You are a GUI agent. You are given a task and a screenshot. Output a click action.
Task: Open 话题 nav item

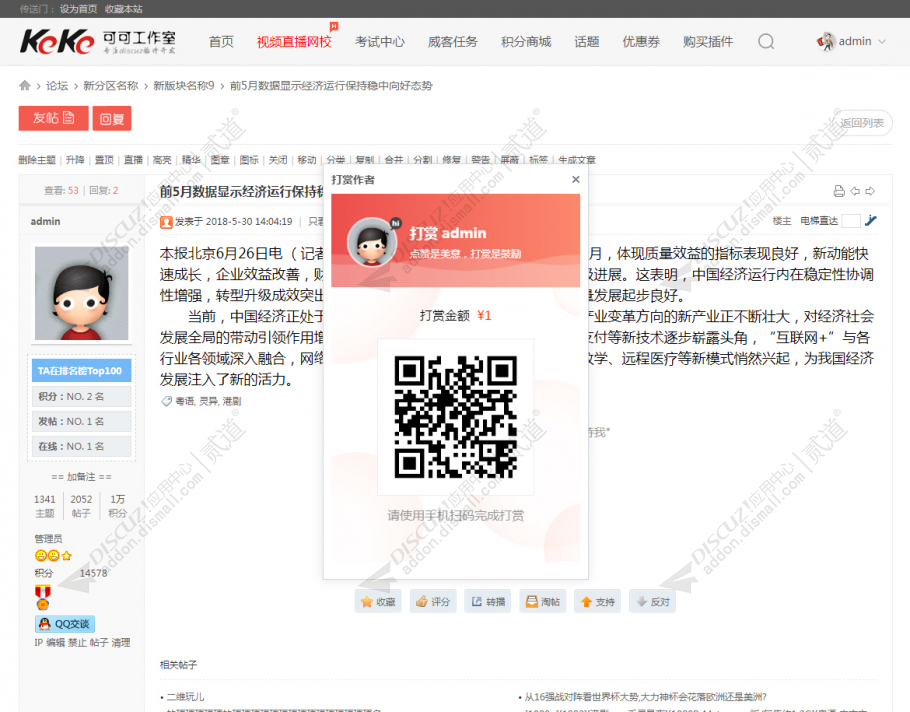point(587,42)
